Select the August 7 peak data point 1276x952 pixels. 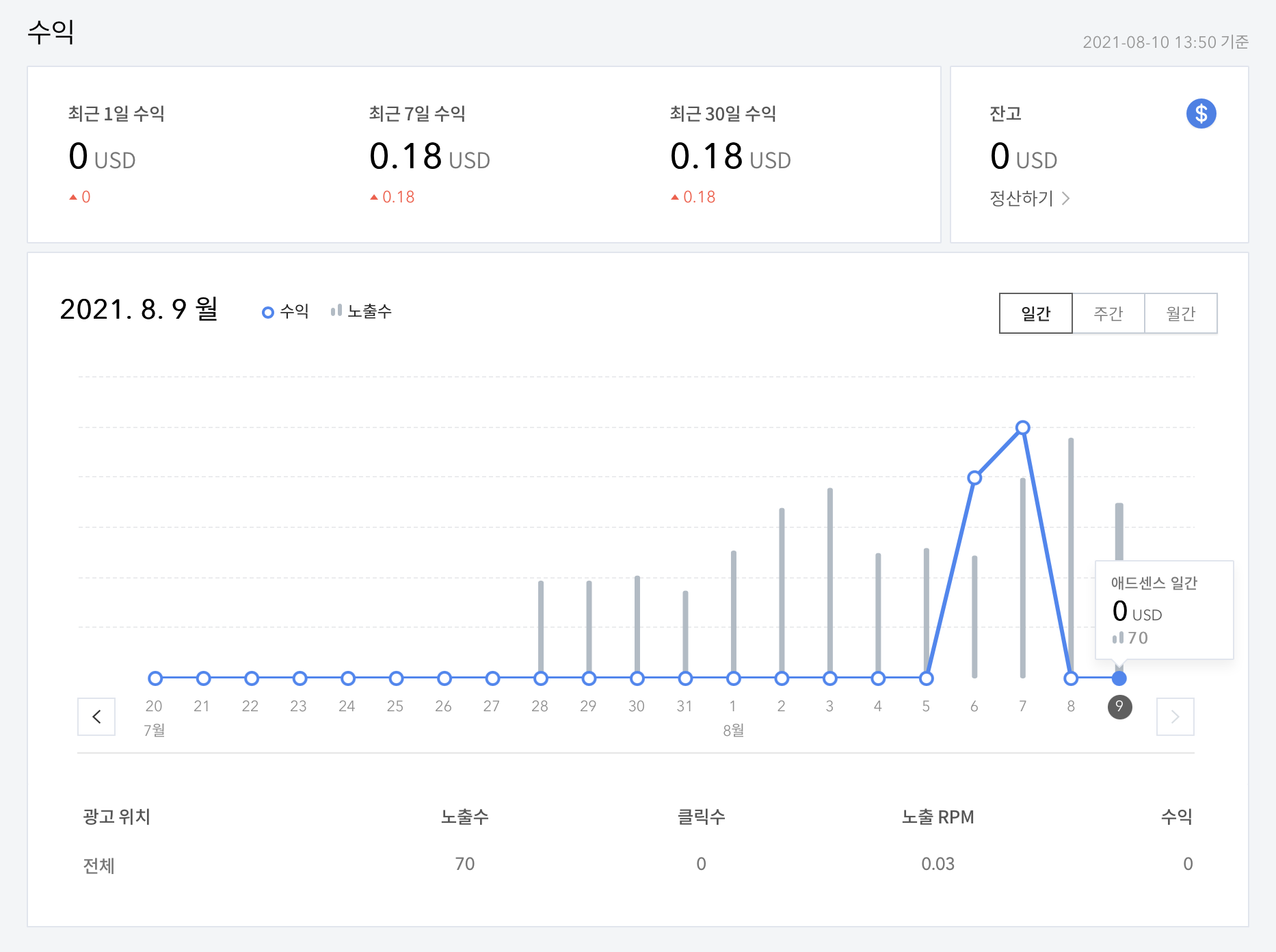point(1022,428)
